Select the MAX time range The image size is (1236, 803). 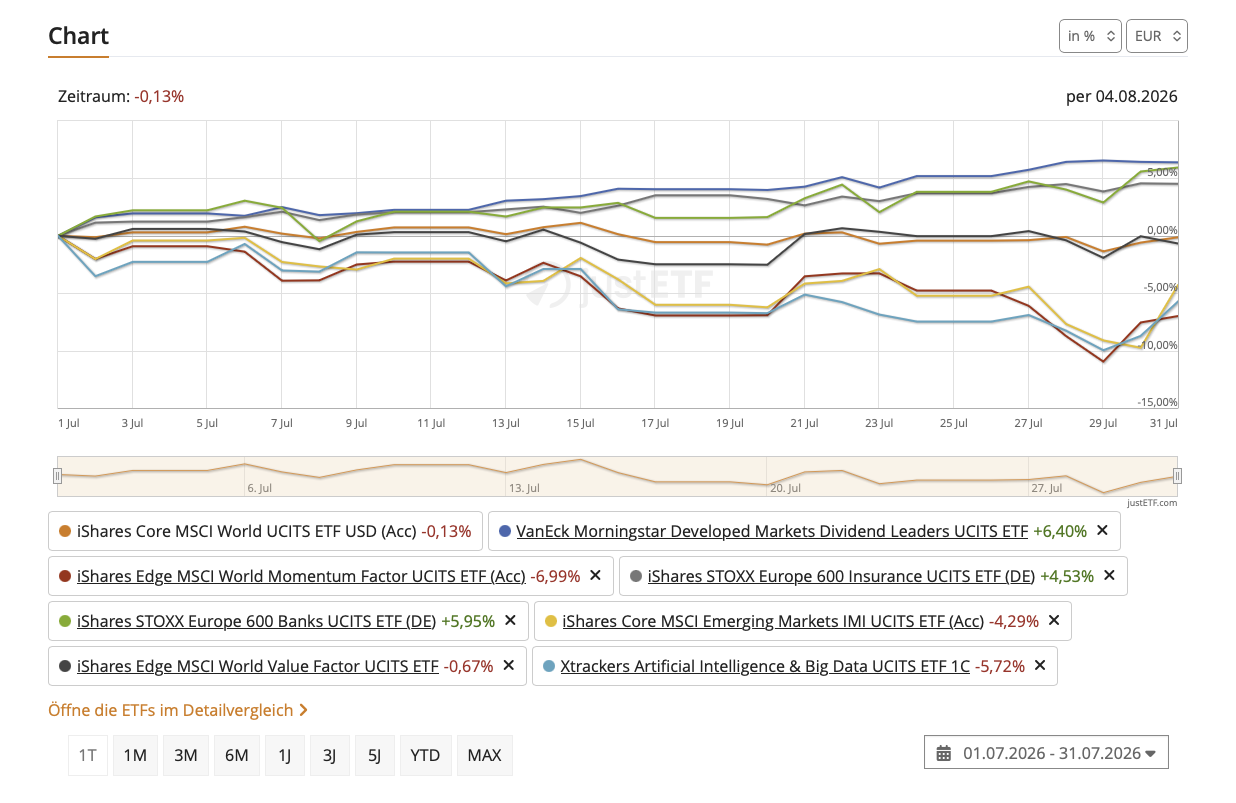tap(484, 755)
